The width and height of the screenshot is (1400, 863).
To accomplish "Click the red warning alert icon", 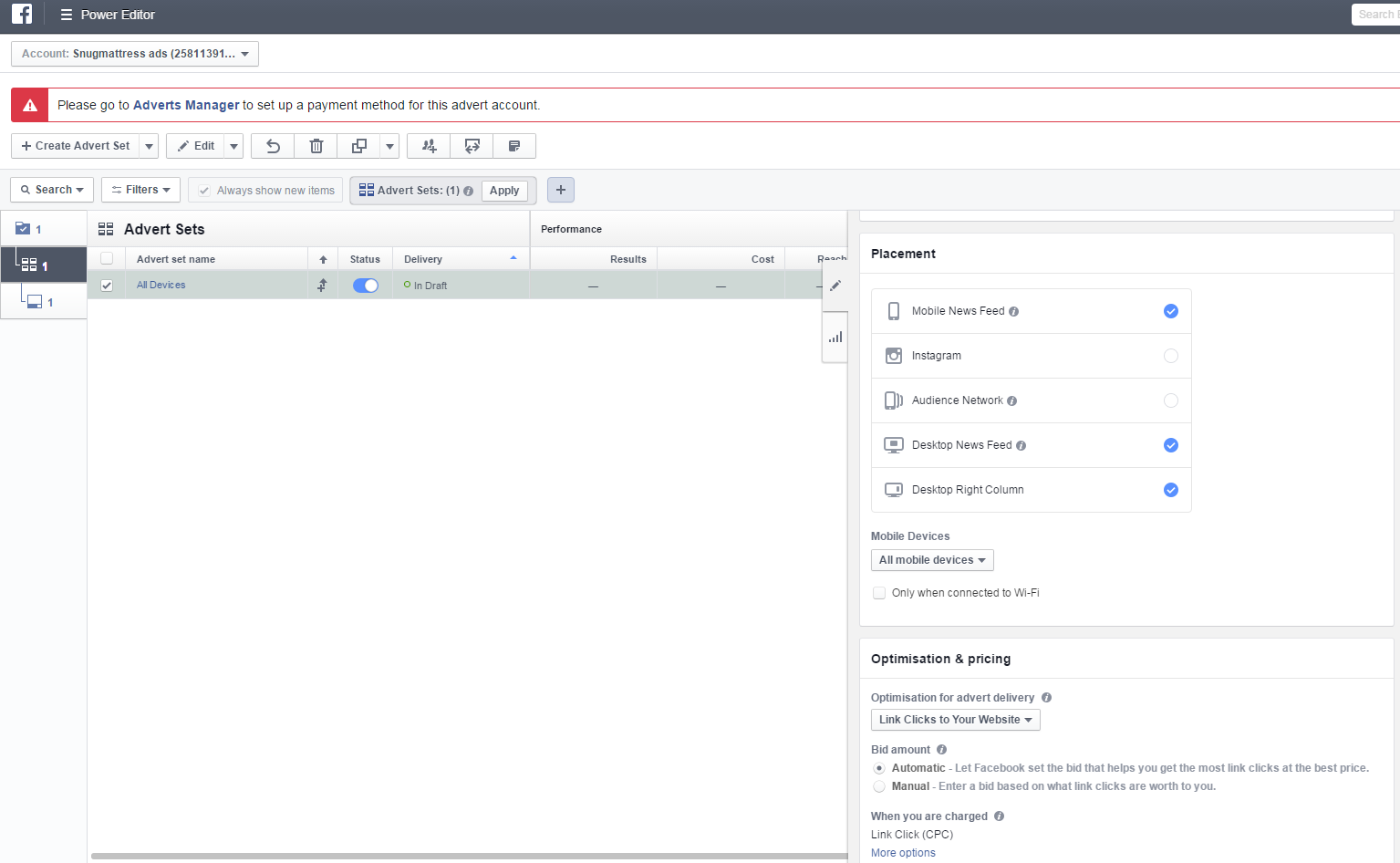I will (x=29, y=105).
